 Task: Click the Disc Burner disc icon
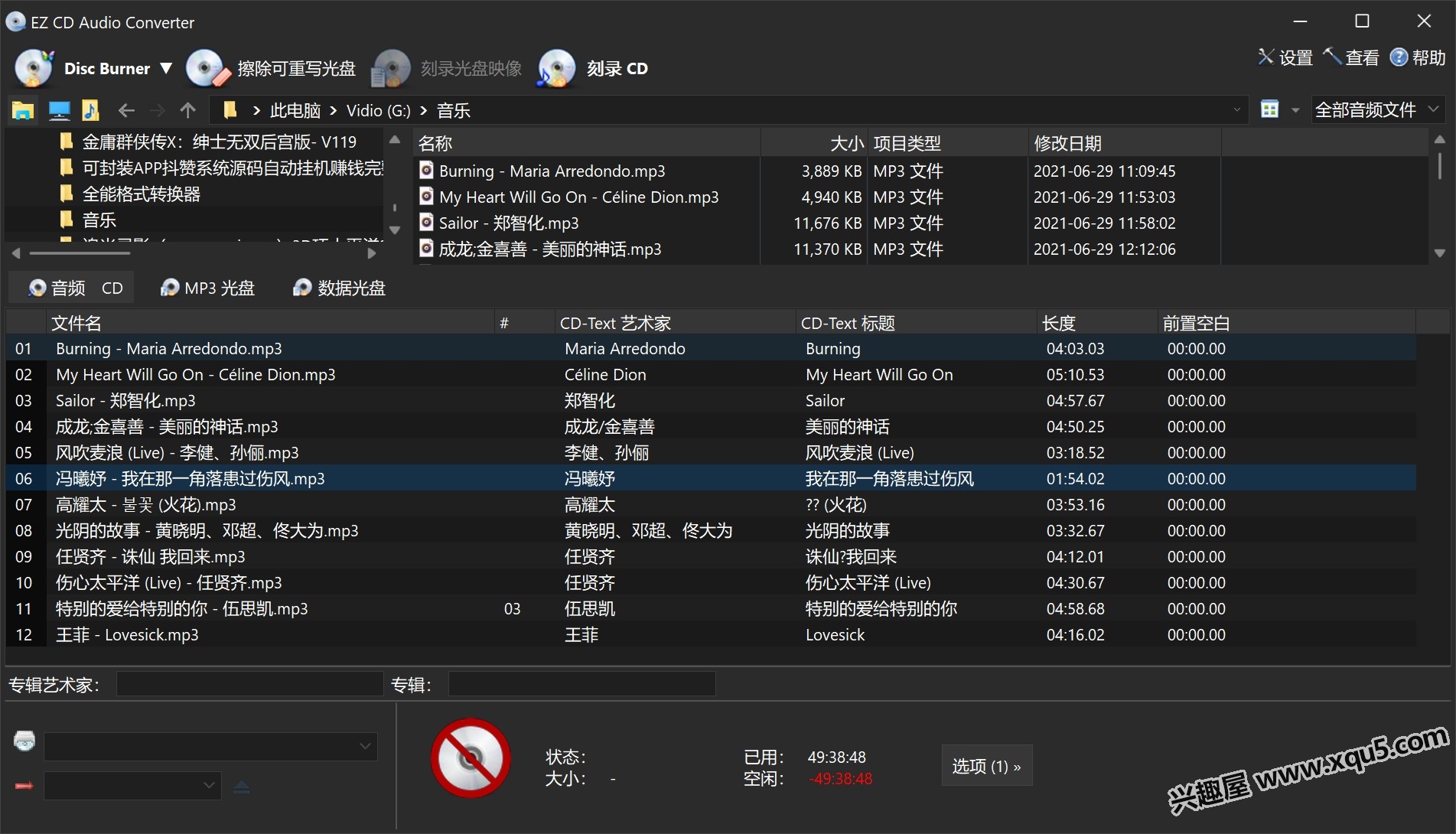(34, 68)
